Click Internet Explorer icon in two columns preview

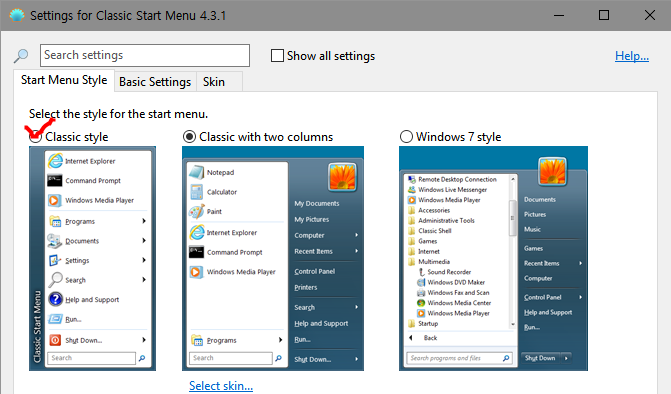(197, 232)
